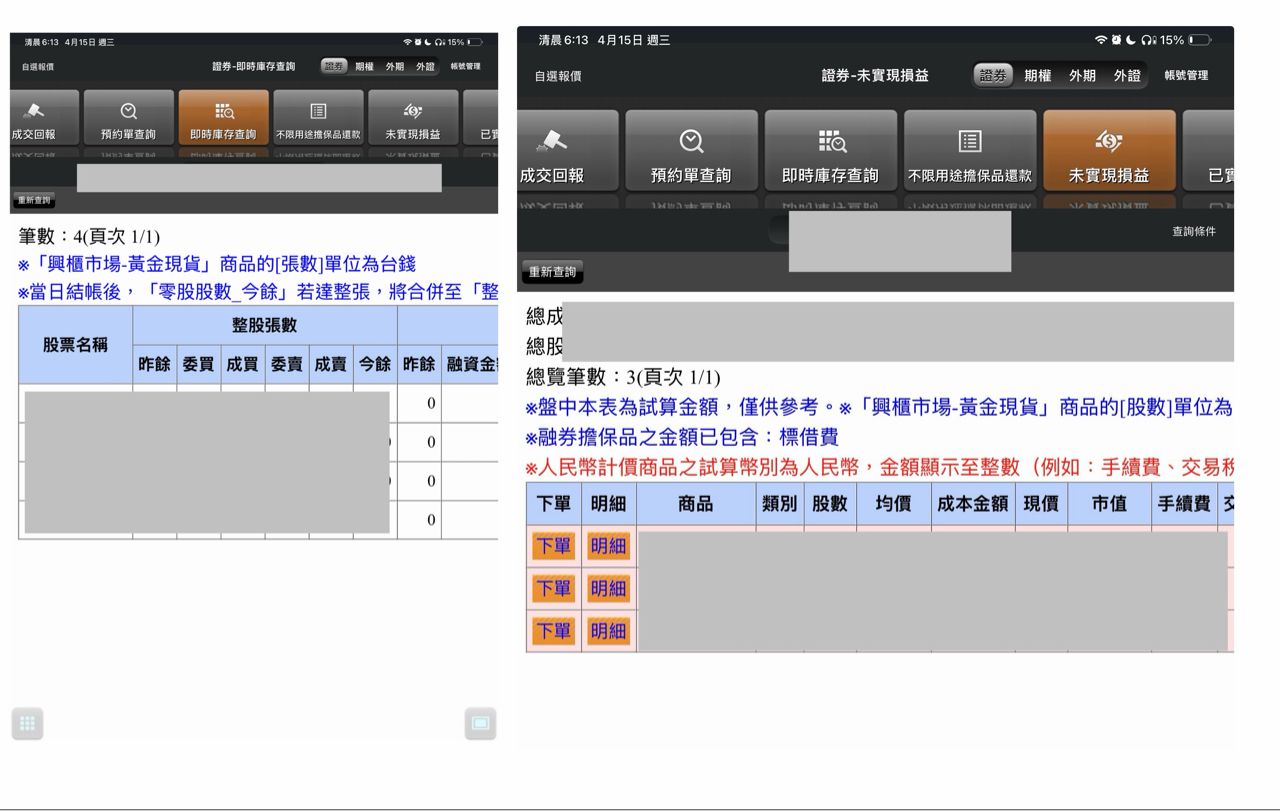Expand the 查詢條件 query conditions

pos(1194,231)
